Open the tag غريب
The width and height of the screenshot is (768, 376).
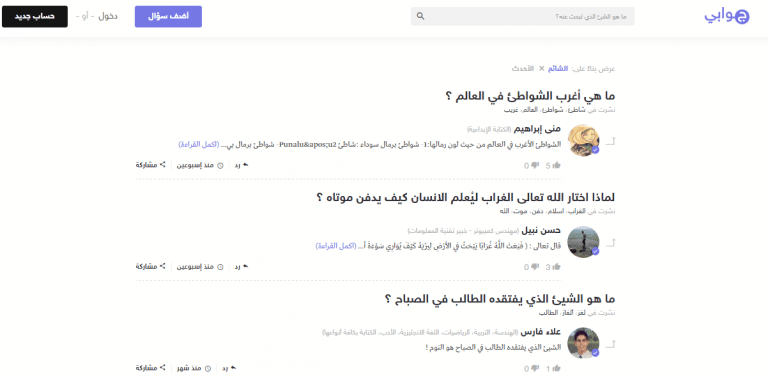click(511, 110)
